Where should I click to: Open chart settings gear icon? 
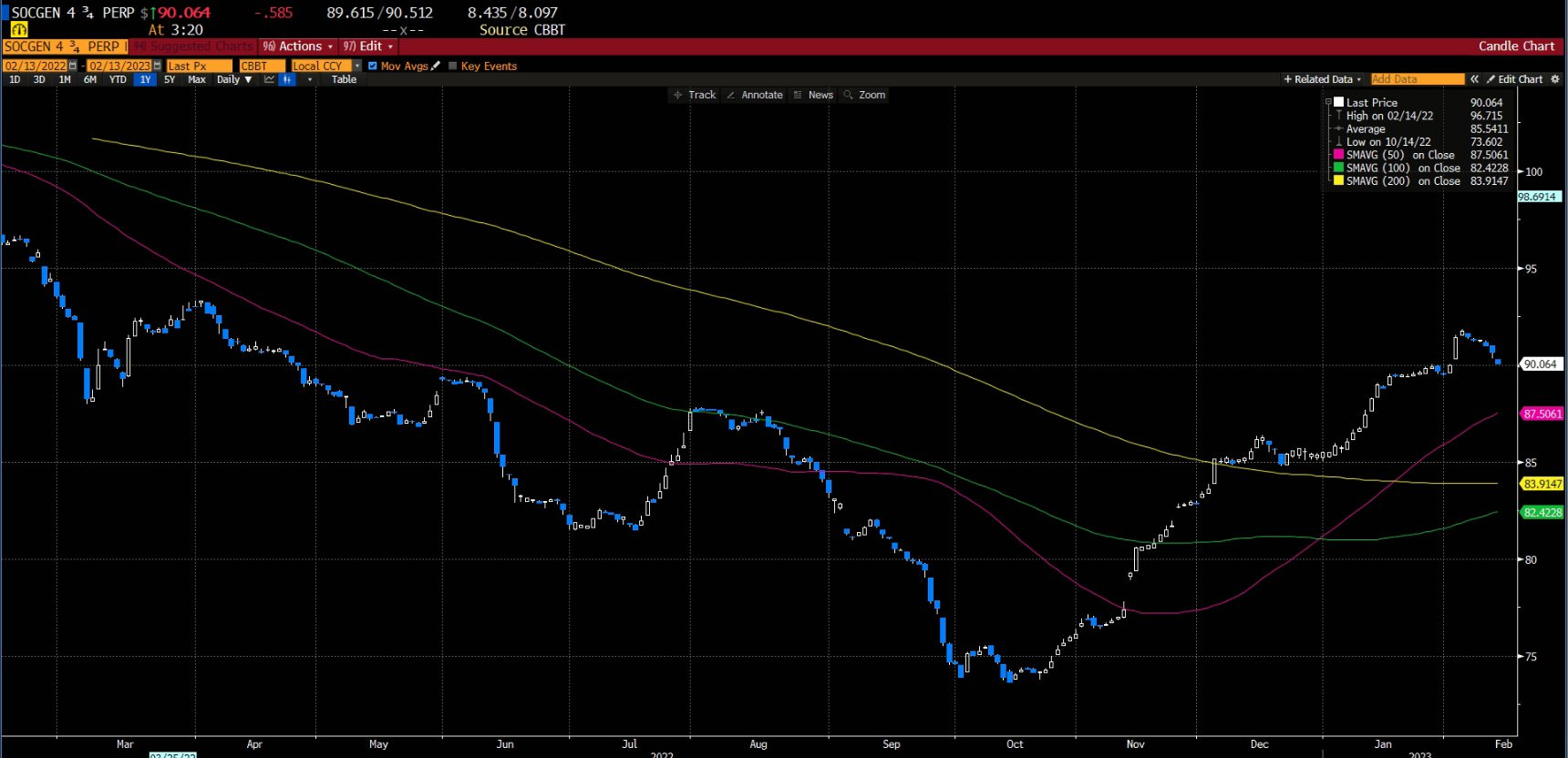(1555, 79)
